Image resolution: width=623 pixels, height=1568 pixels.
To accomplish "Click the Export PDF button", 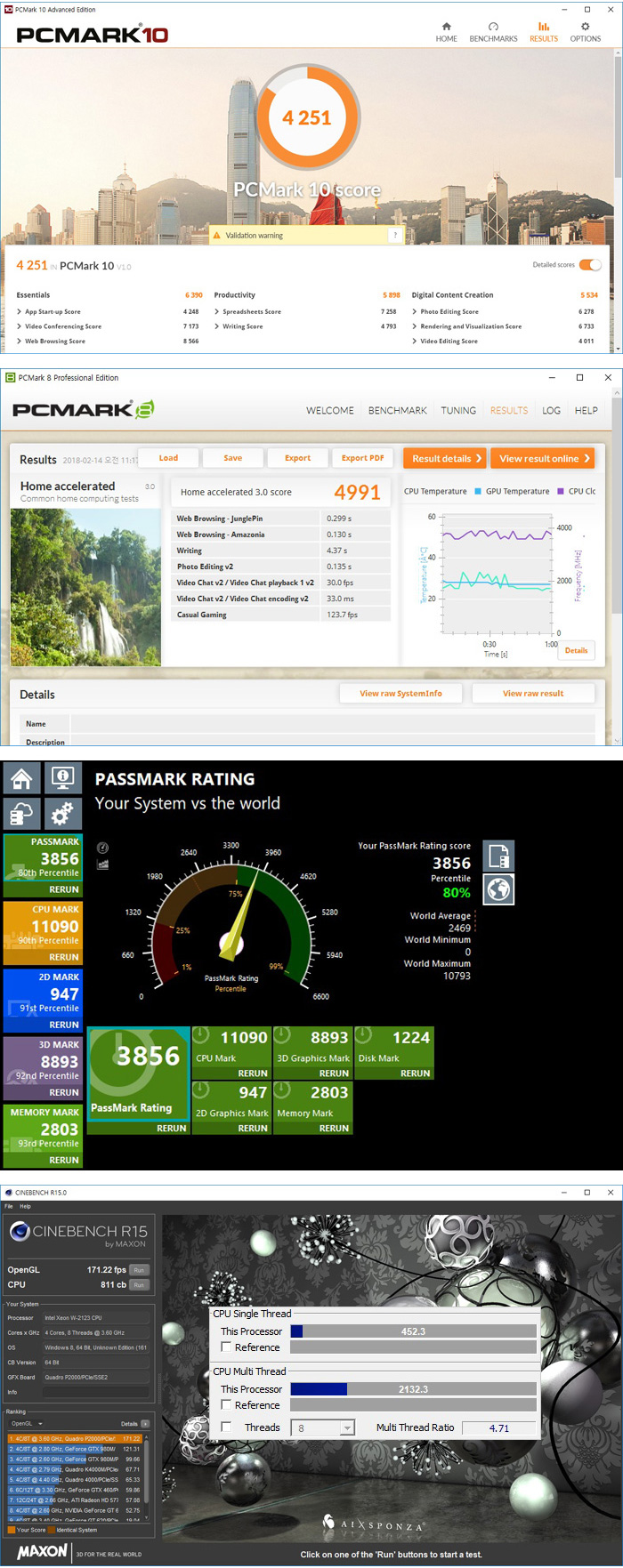I will [362, 458].
